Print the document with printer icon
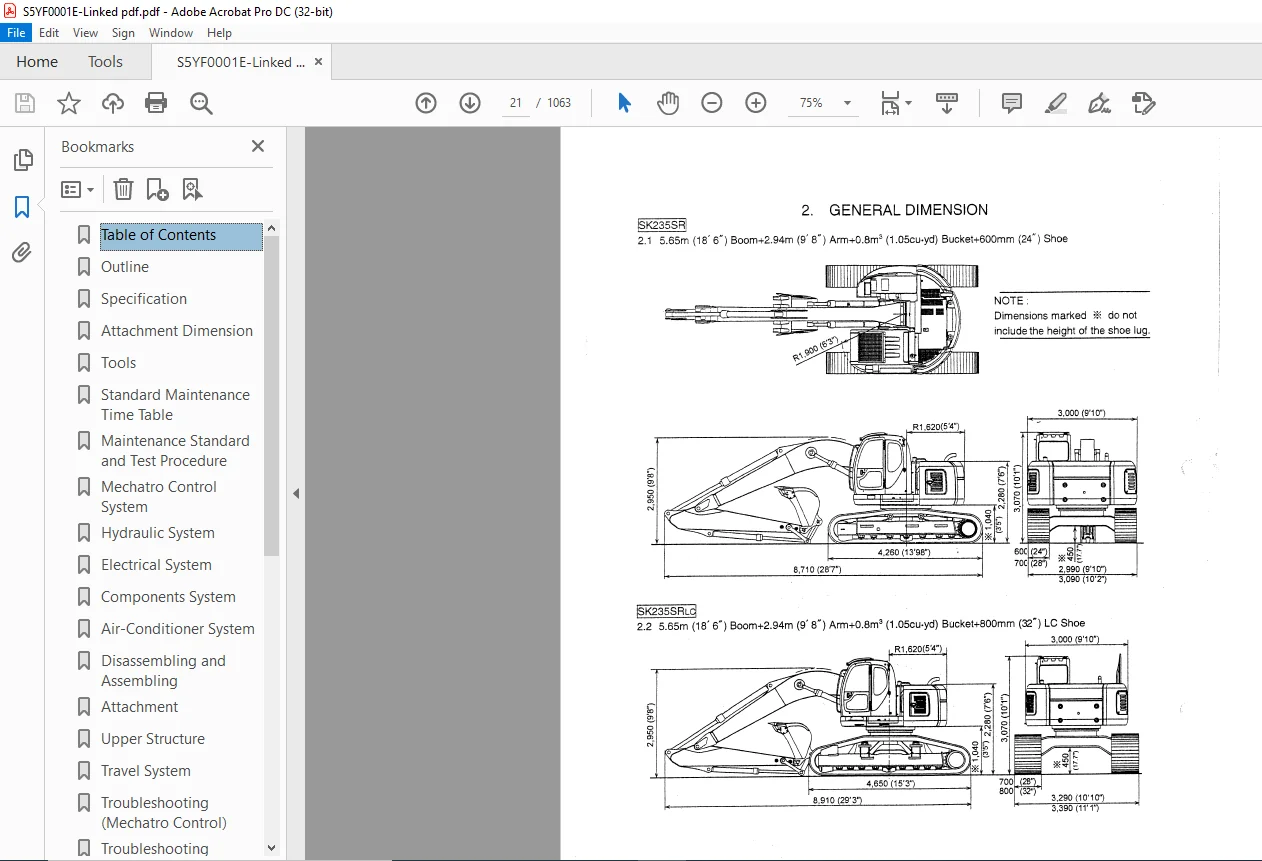The height and width of the screenshot is (861, 1262). (x=156, y=103)
